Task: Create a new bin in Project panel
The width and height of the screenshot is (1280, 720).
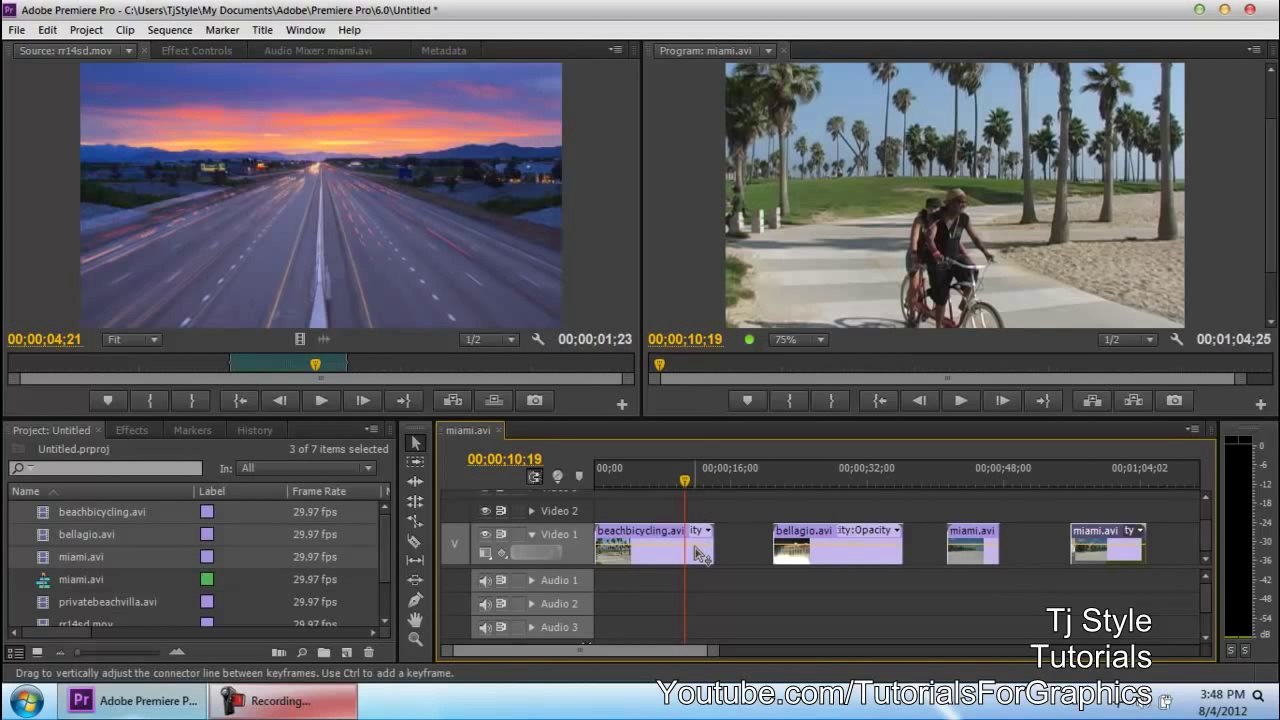Action: [x=324, y=653]
